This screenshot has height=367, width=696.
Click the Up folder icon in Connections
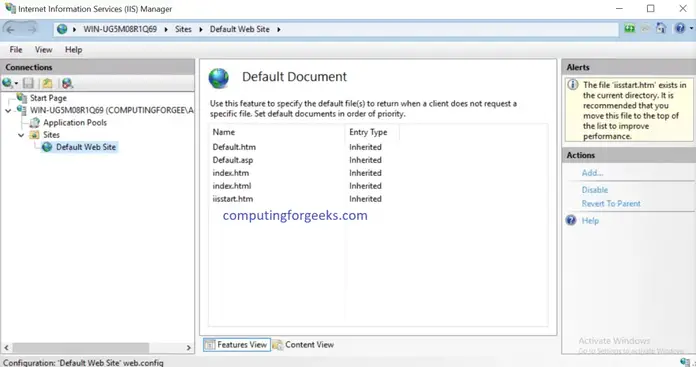[x=47, y=83]
